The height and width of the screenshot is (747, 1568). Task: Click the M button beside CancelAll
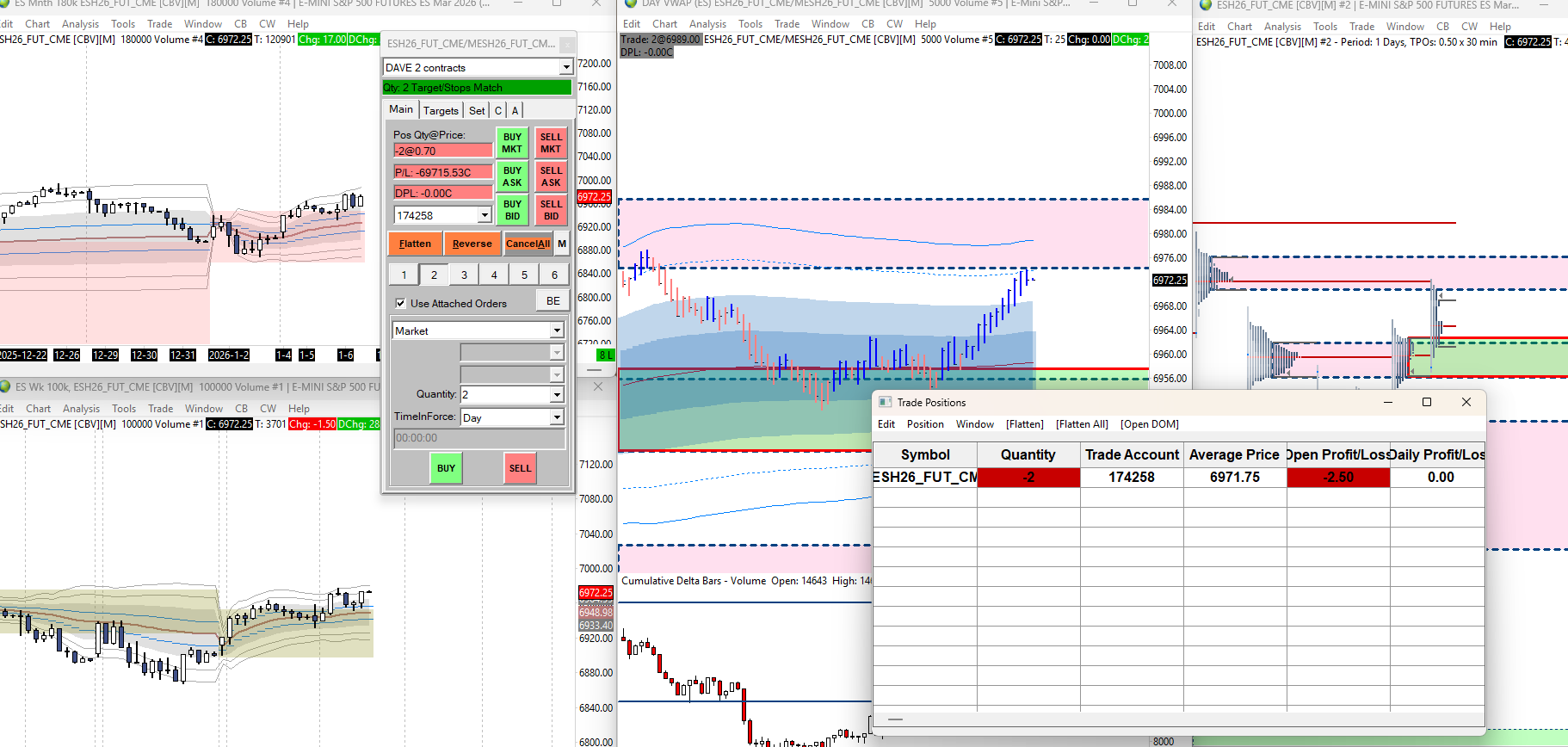(562, 244)
